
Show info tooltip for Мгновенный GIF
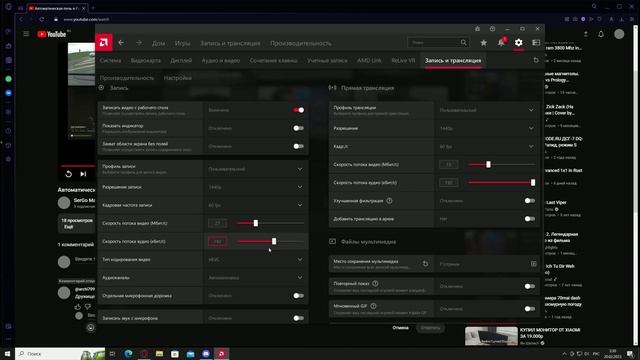(373, 306)
